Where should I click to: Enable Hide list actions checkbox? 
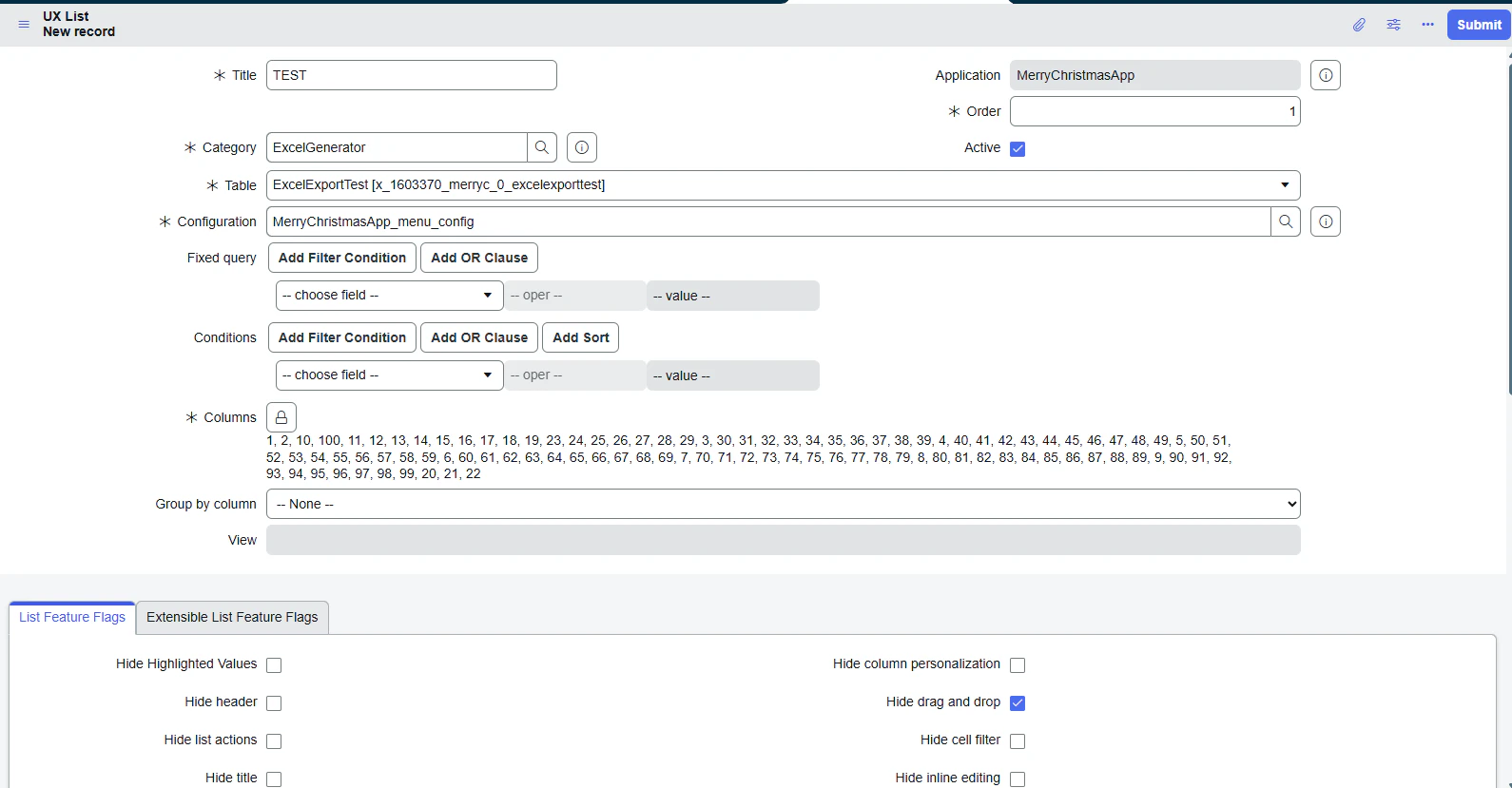274,741
